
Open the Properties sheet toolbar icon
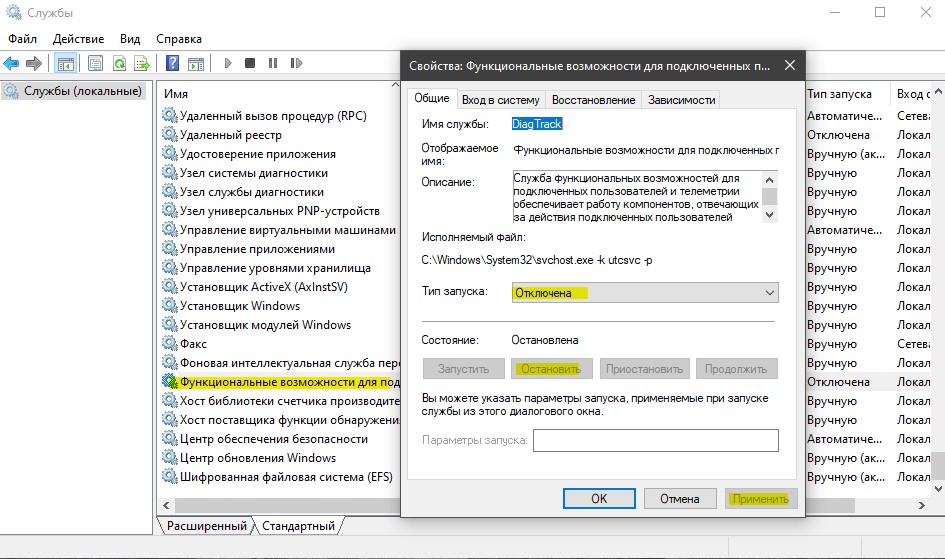pyautogui.click(x=95, y=63)
